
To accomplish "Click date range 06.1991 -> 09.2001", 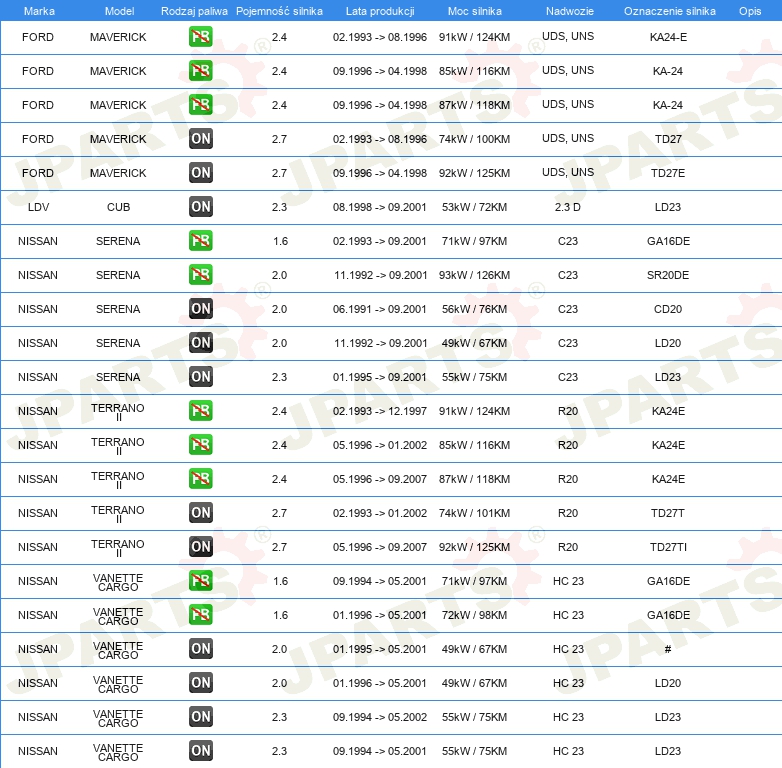I will (x=380, y=309).
